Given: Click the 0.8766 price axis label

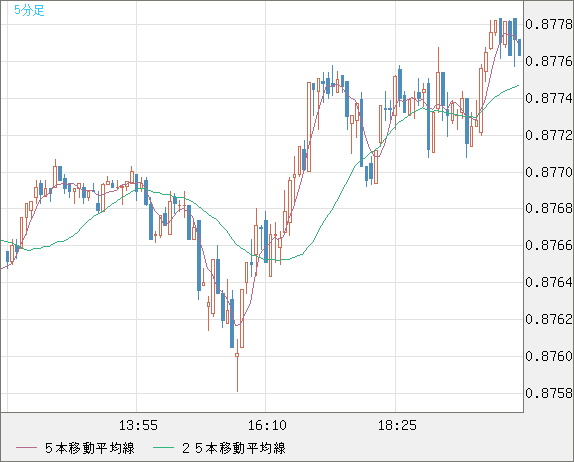Looking at the screenshot, I should [549, 245].
